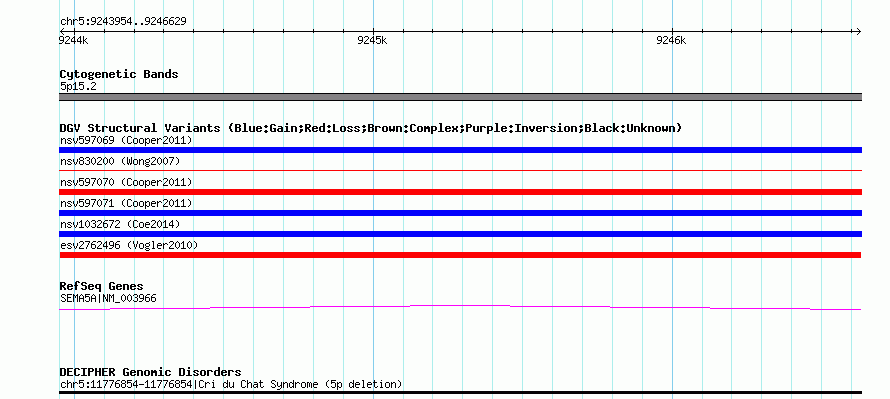
Task: Click the 9244k ruler label
Action: (74, 40)
